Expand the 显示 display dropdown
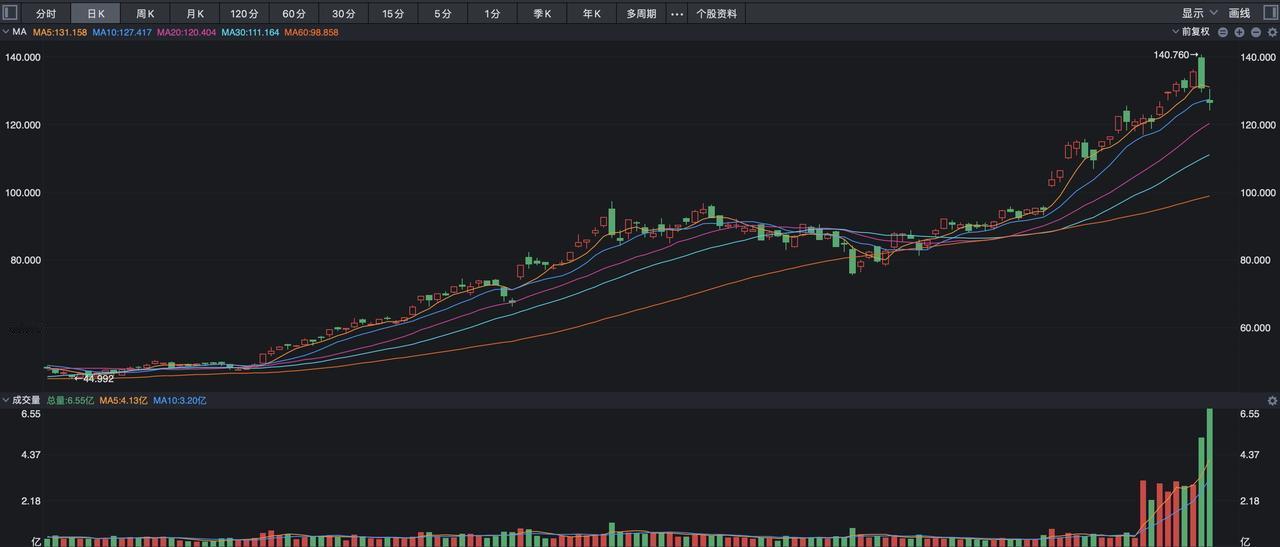Viewport: 1280px width, 547px height. pos(1199,14)
